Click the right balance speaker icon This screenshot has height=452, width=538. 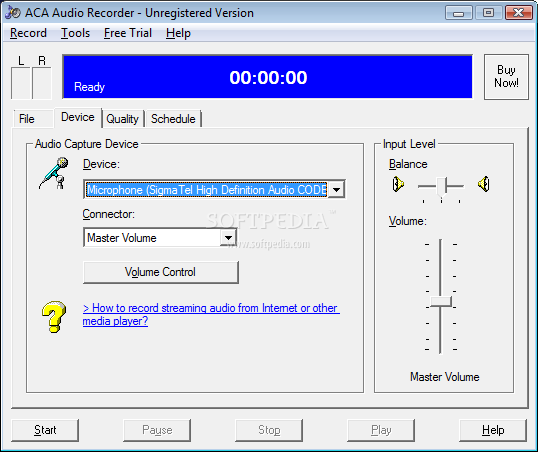click(484, 184)
